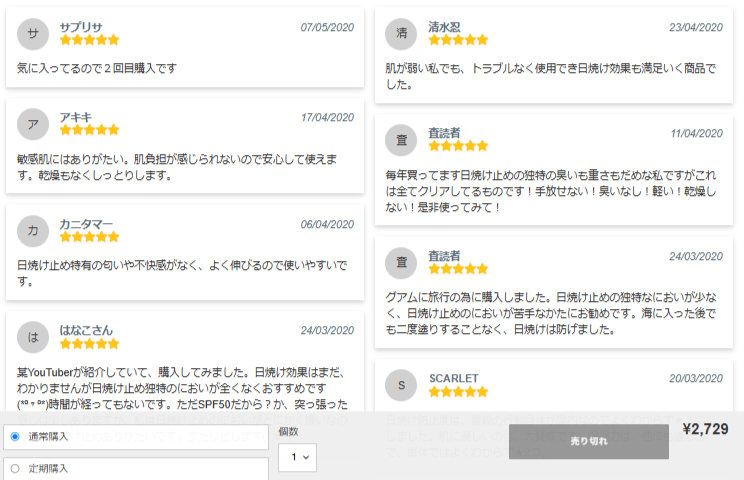Viewport: 744px width, 480px height.
Task: Click the サ avatar icon for サプリサ
Action: 33,34
